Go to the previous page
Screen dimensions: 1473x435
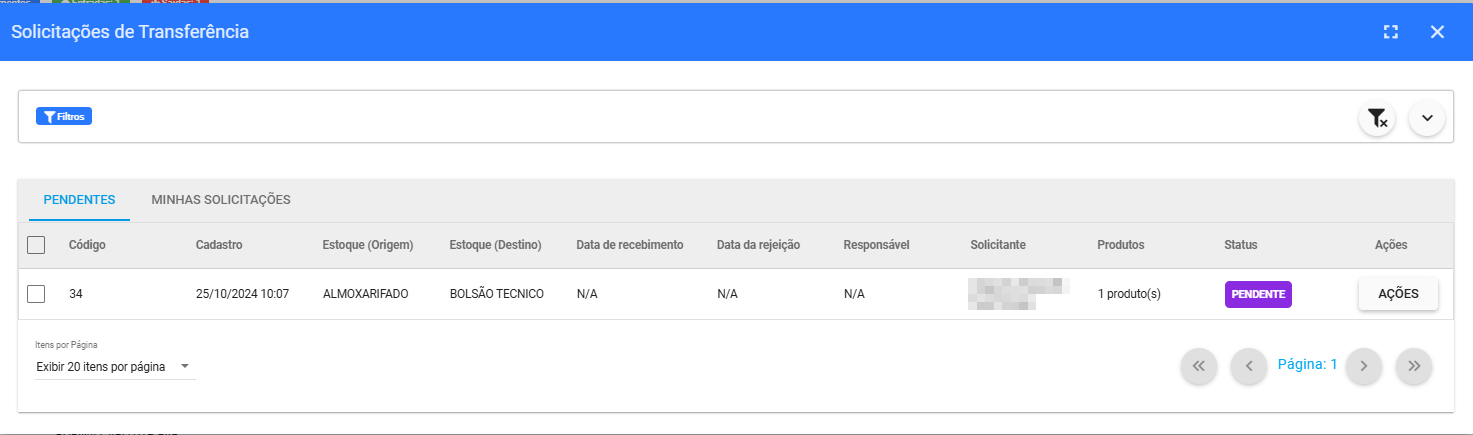click(1249, 366)
